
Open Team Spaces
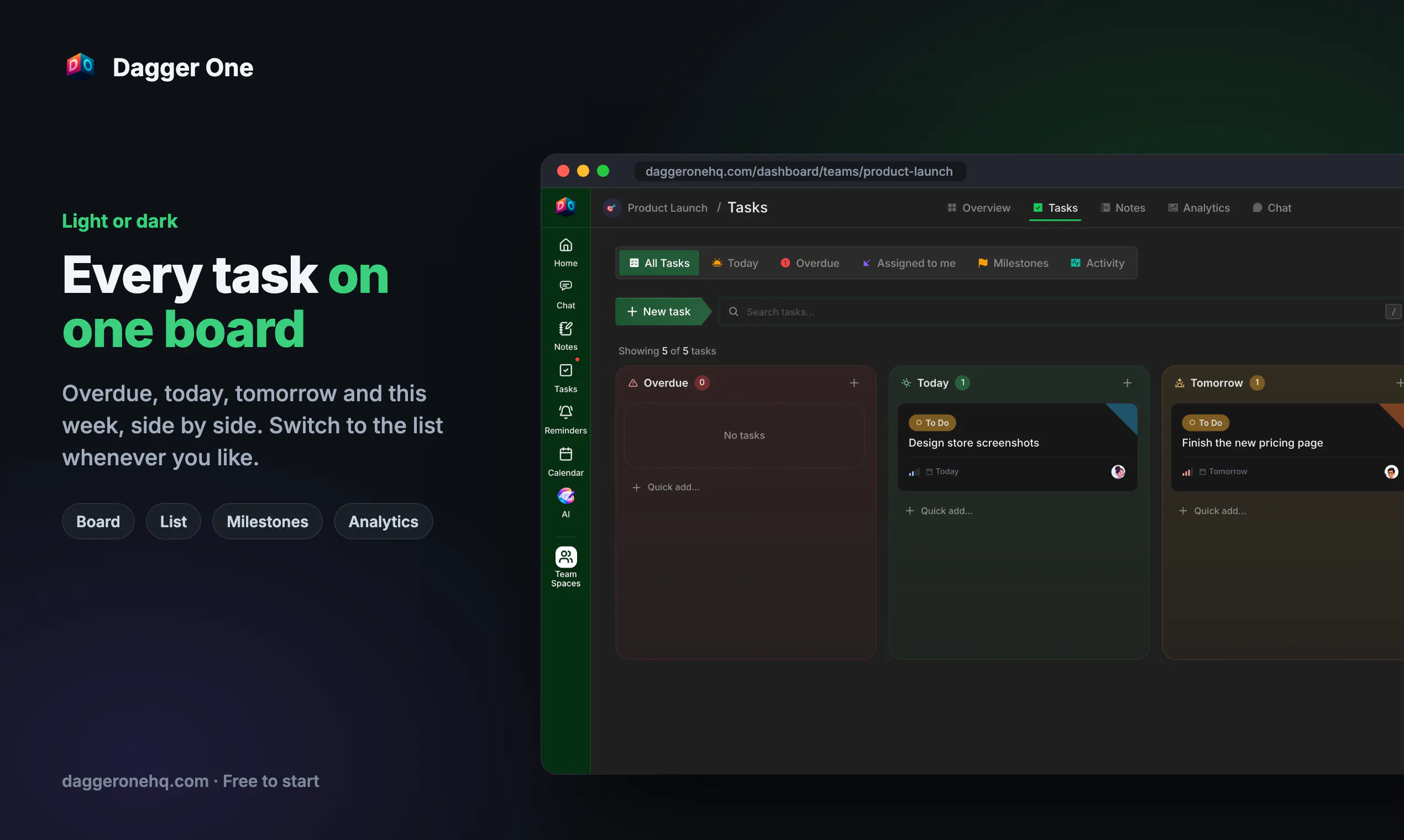(565, 567)
